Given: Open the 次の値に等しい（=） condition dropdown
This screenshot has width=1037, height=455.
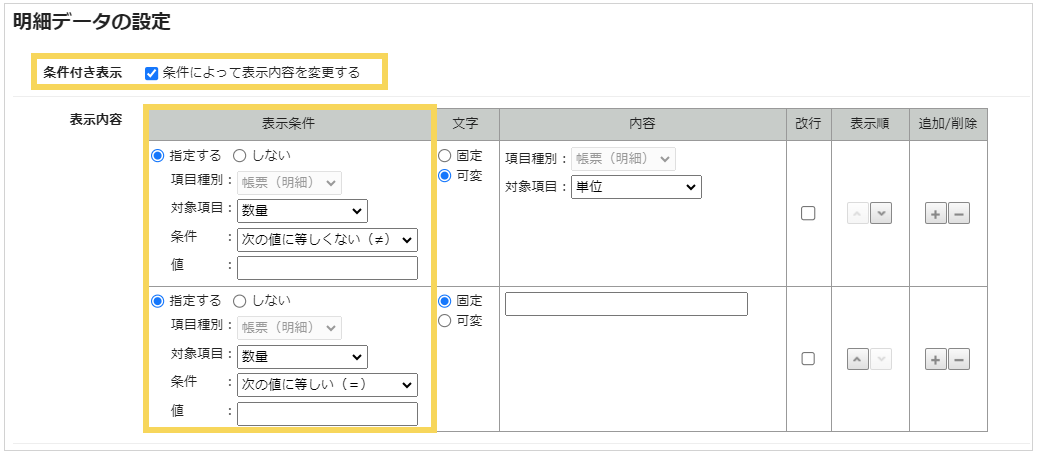Looking at the screenshot, I should pyautogui.click(x=327, y=385).
